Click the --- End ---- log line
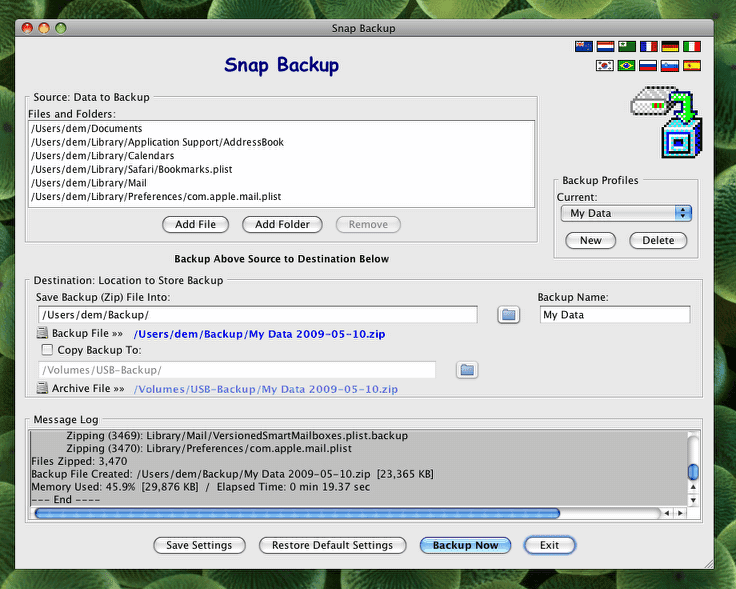 click(x=65, y=499)
